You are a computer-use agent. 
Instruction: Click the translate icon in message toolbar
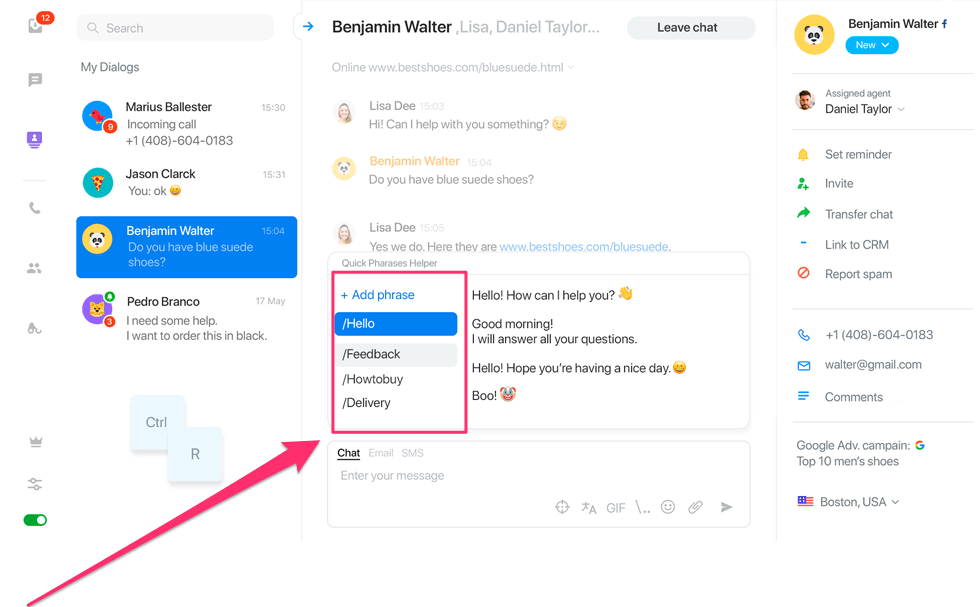pyautogui.click(x=588, y=508)
